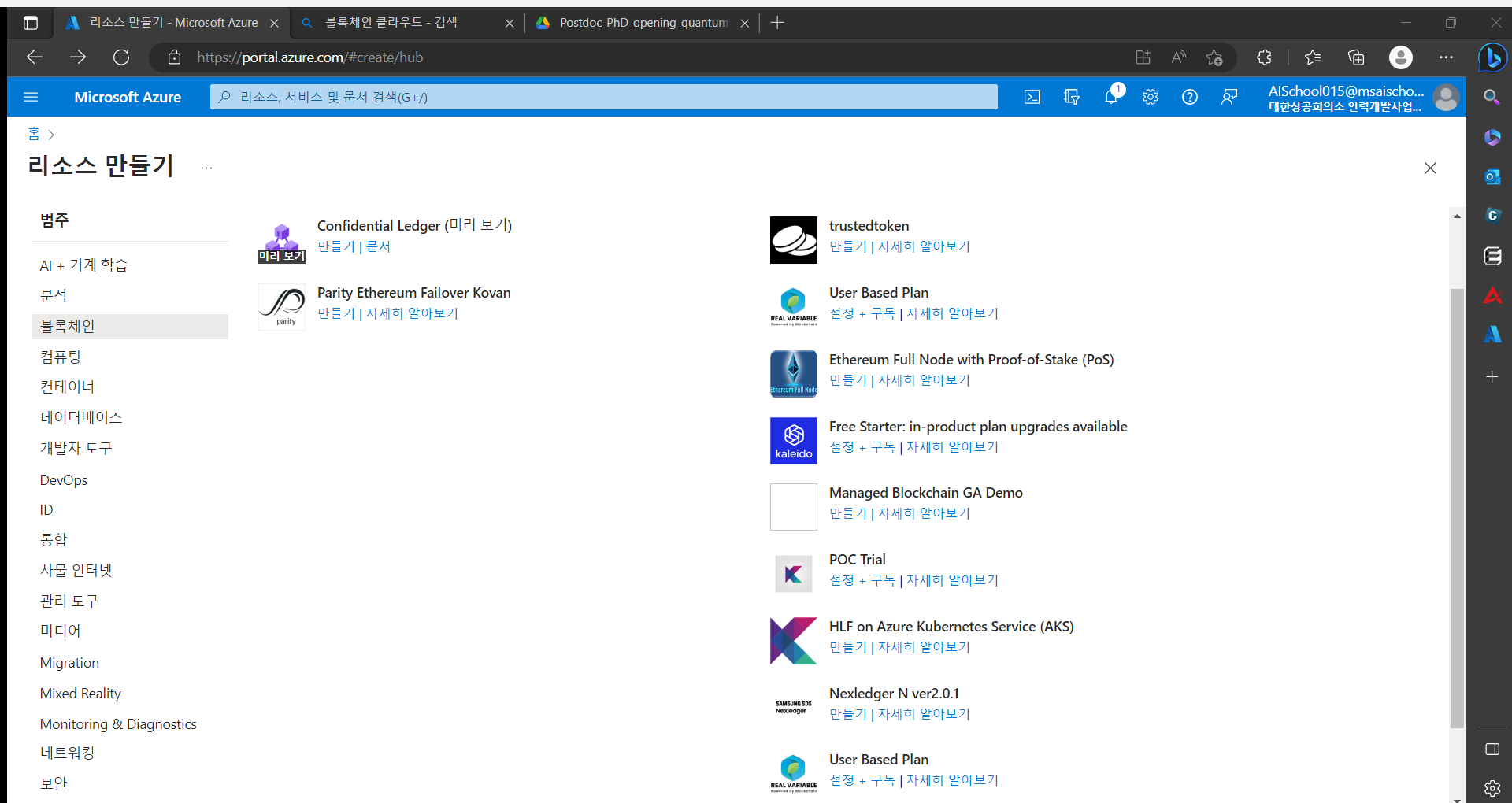Open a new browser tab
The width and height of the screenshot is (1512, 803).
(x=777, y=23)
